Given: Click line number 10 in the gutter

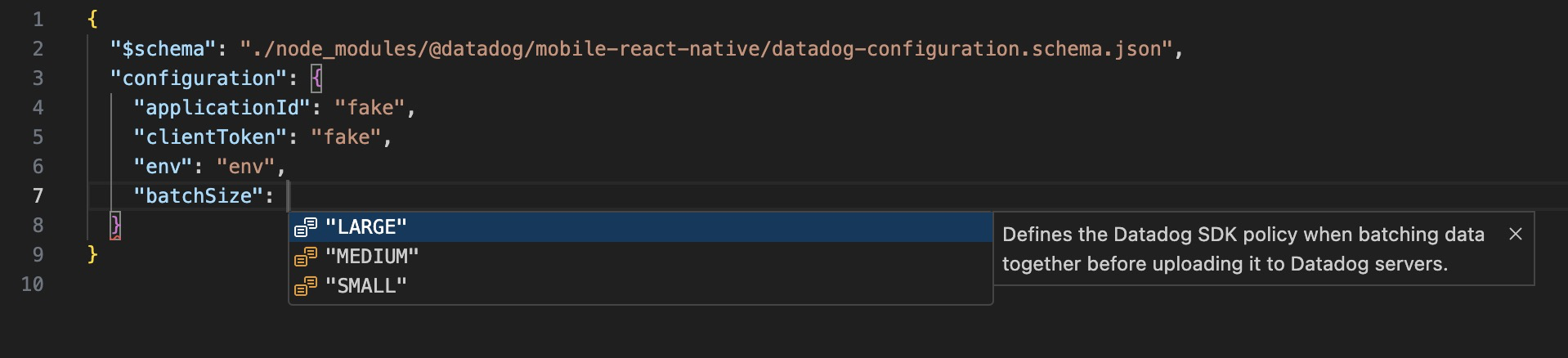Looking at the screenshot, I should coord(33,284).
